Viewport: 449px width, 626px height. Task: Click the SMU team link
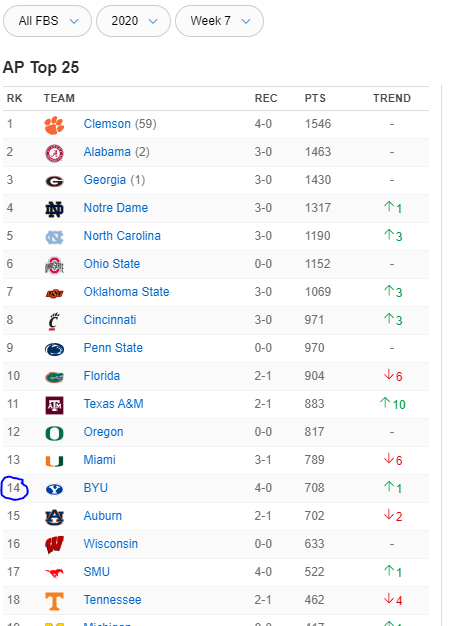[97, 572]
